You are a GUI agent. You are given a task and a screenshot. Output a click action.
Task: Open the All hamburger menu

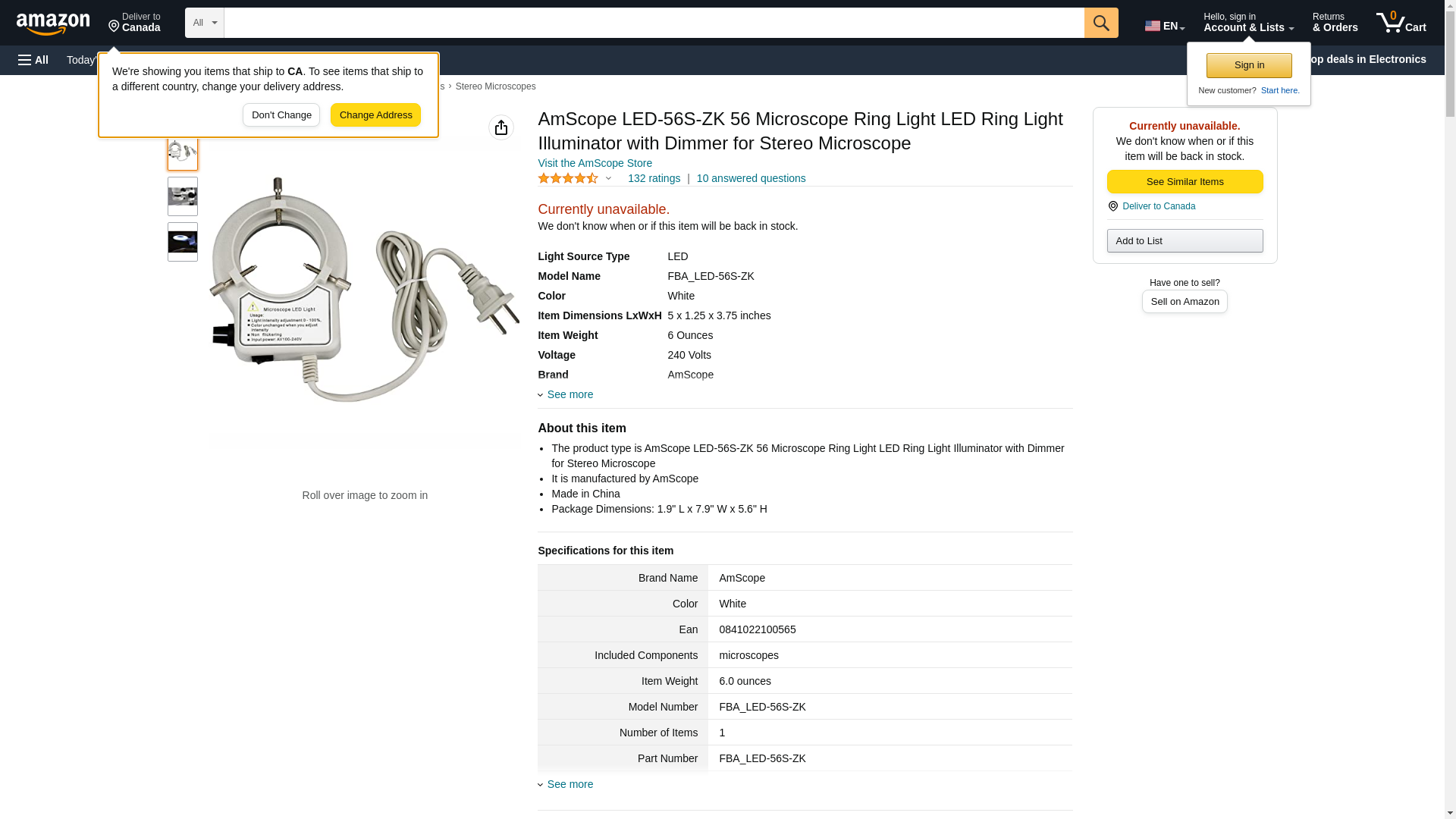(33, 60)
